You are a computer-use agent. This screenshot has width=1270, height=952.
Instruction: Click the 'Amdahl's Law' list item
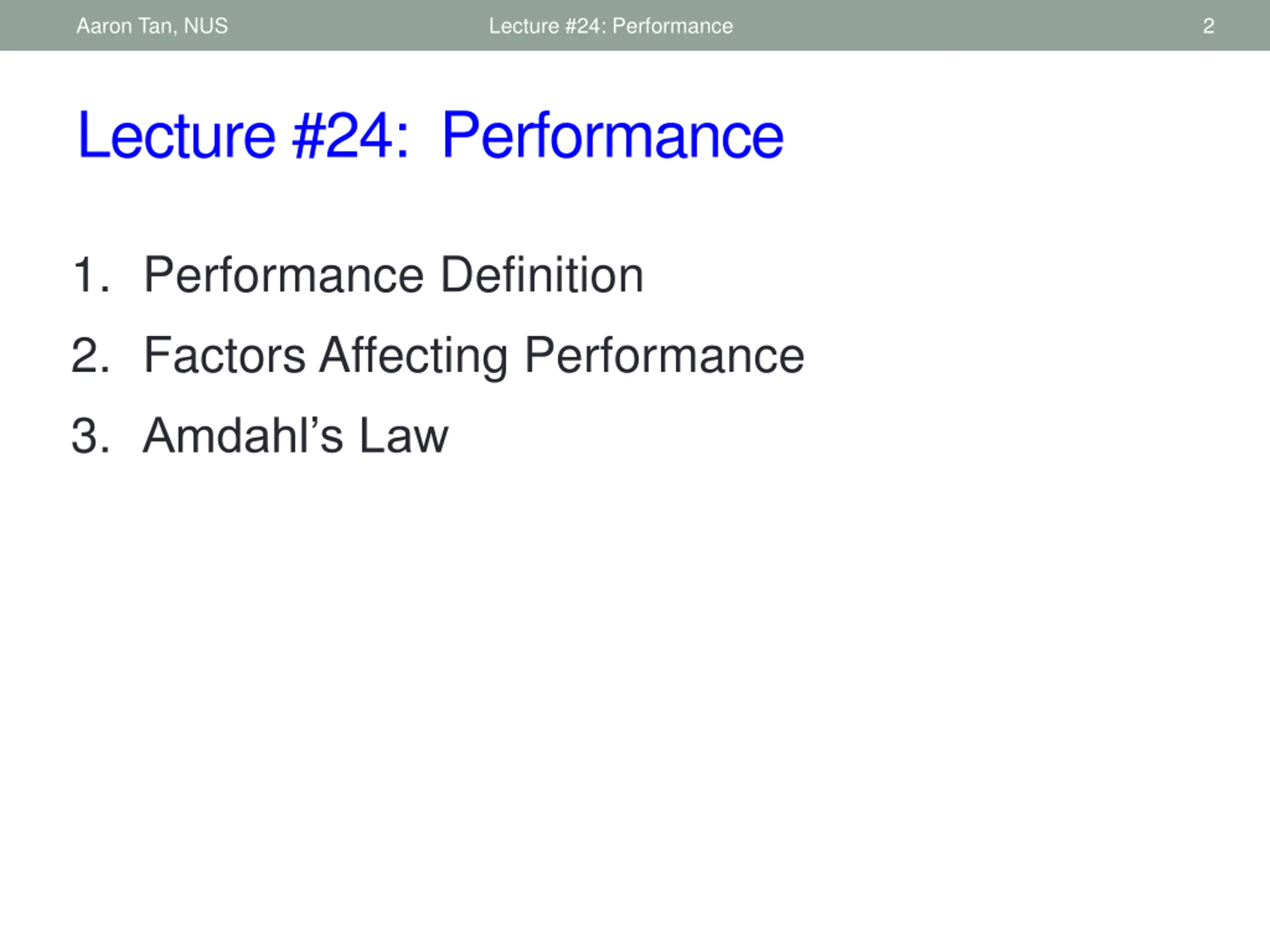(295, 435)
